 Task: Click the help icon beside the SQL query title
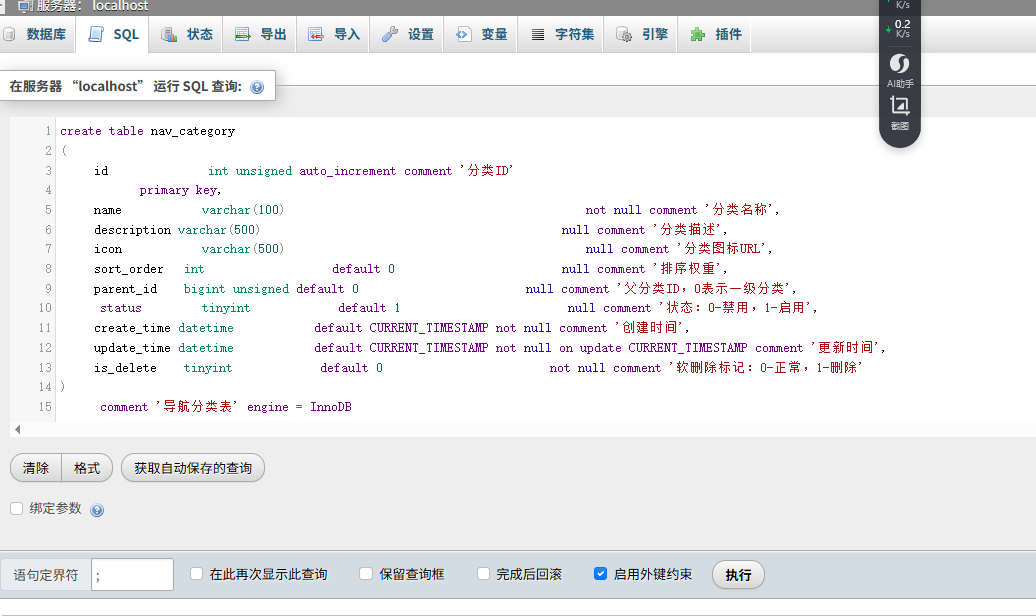click(x=257, y=87)
